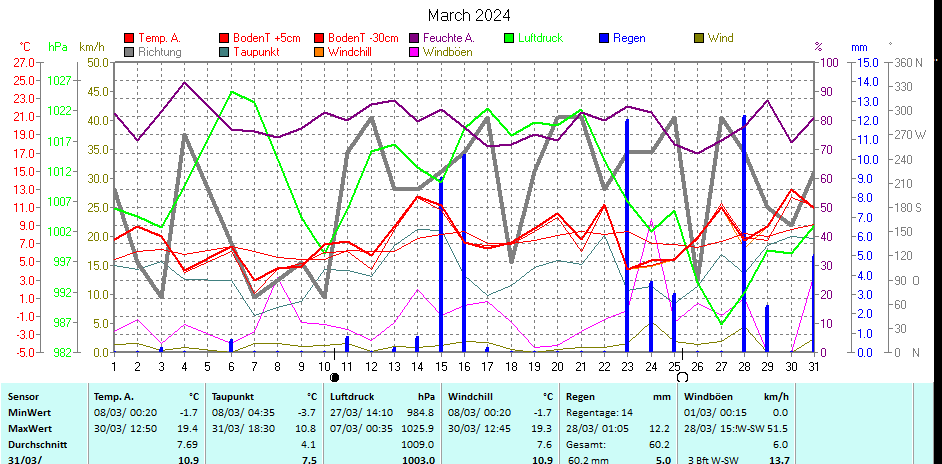The image size is (942, 464).
Task: Click the Temp. A. legend label
Action: pos(159,38)
